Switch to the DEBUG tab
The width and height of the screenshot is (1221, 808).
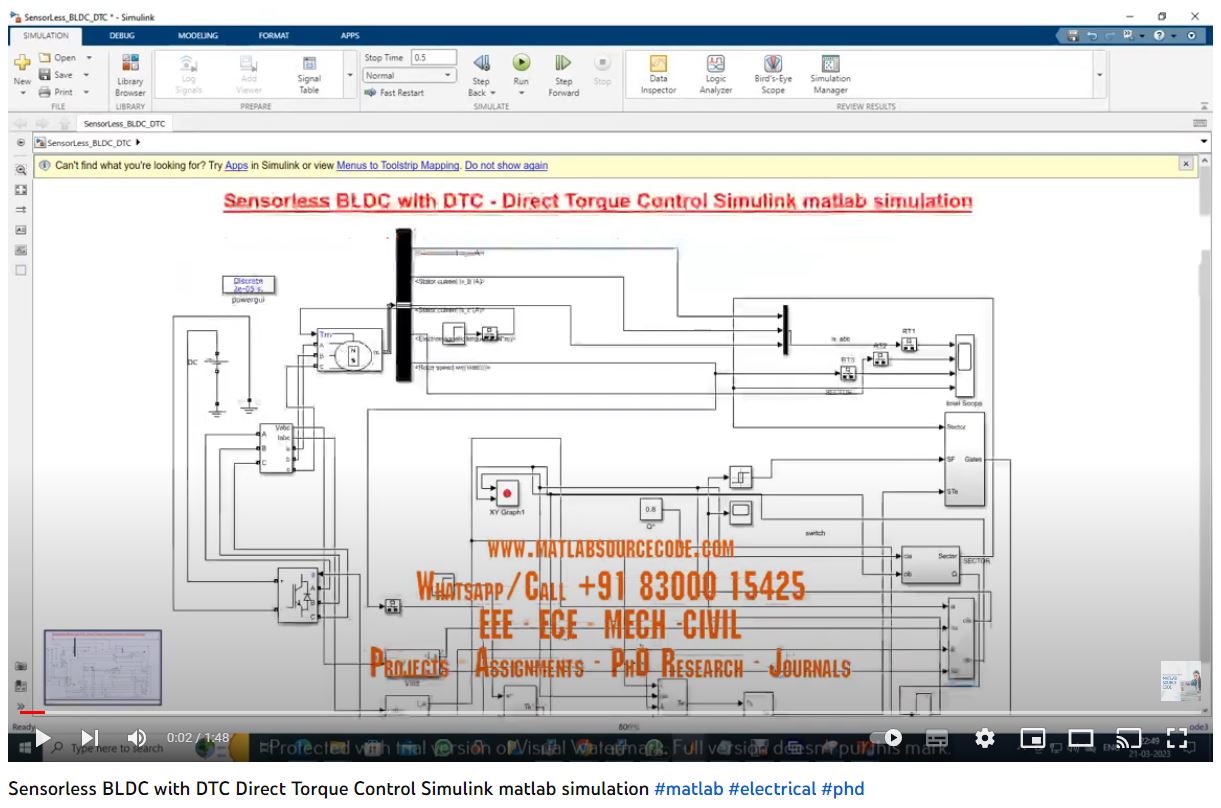pyautogui.click(x=122, y=35)
